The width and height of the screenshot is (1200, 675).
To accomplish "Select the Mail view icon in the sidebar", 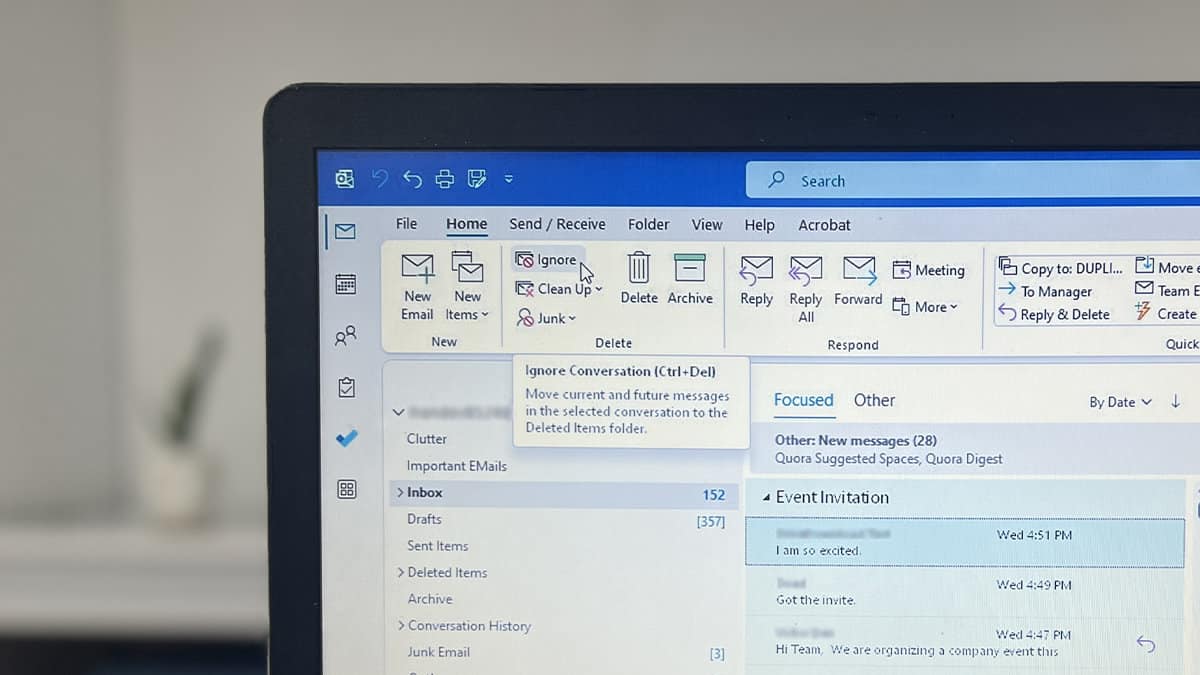I will [344, 230].
